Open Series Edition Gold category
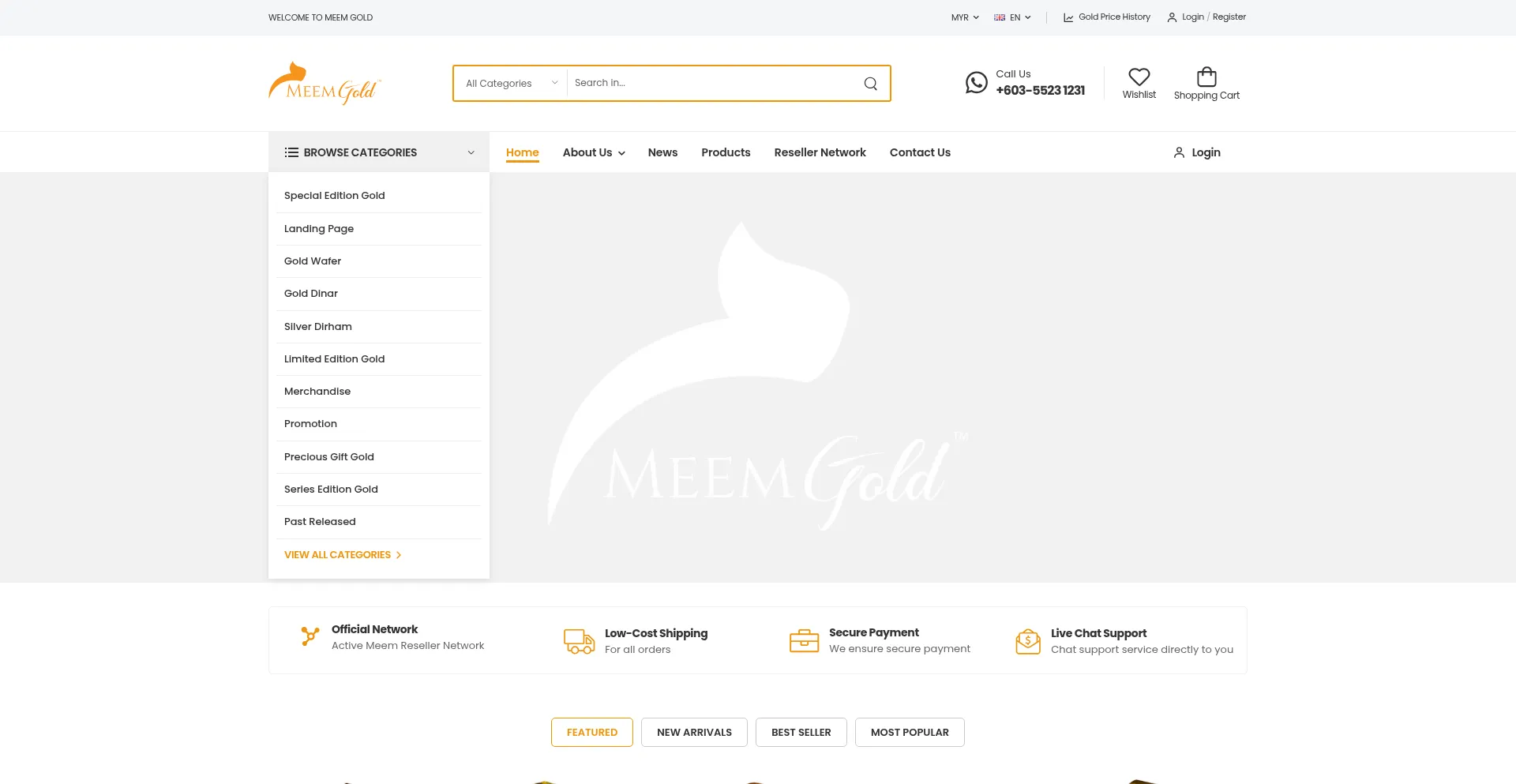The image size is (1516, 784). point(331,490)
